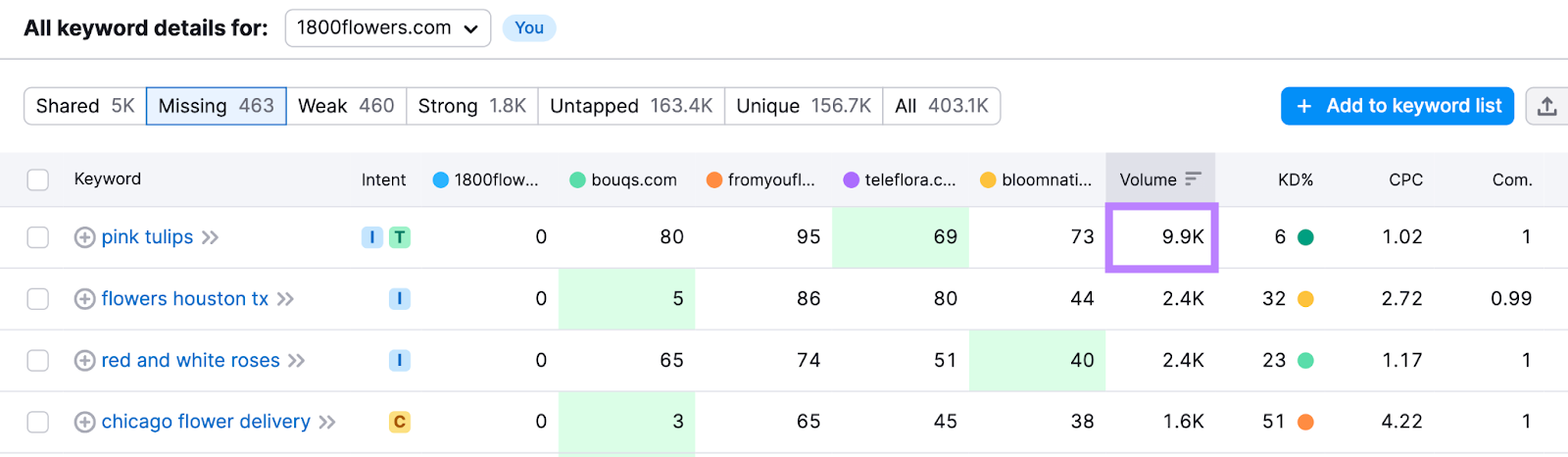This screenshot has height=457, width=1568.
Task: Expand chicago flower delivery double-chevron arrows
Action: coord(327,422)
